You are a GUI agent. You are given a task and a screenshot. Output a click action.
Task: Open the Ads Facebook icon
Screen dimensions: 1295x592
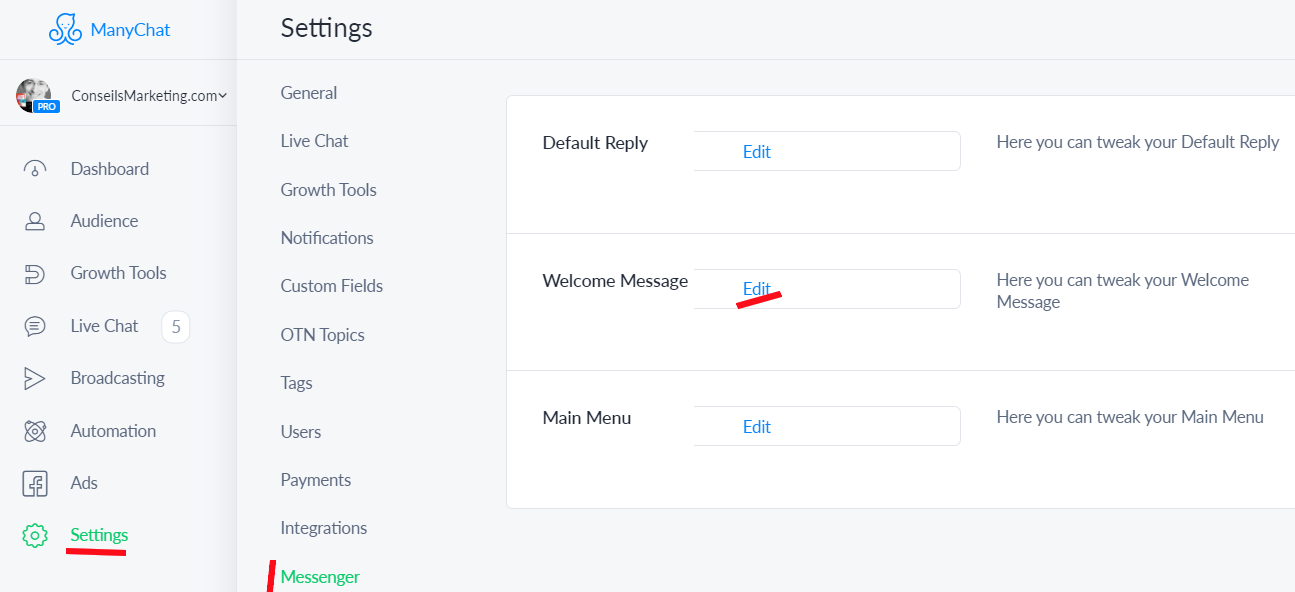tap(35, 483)
